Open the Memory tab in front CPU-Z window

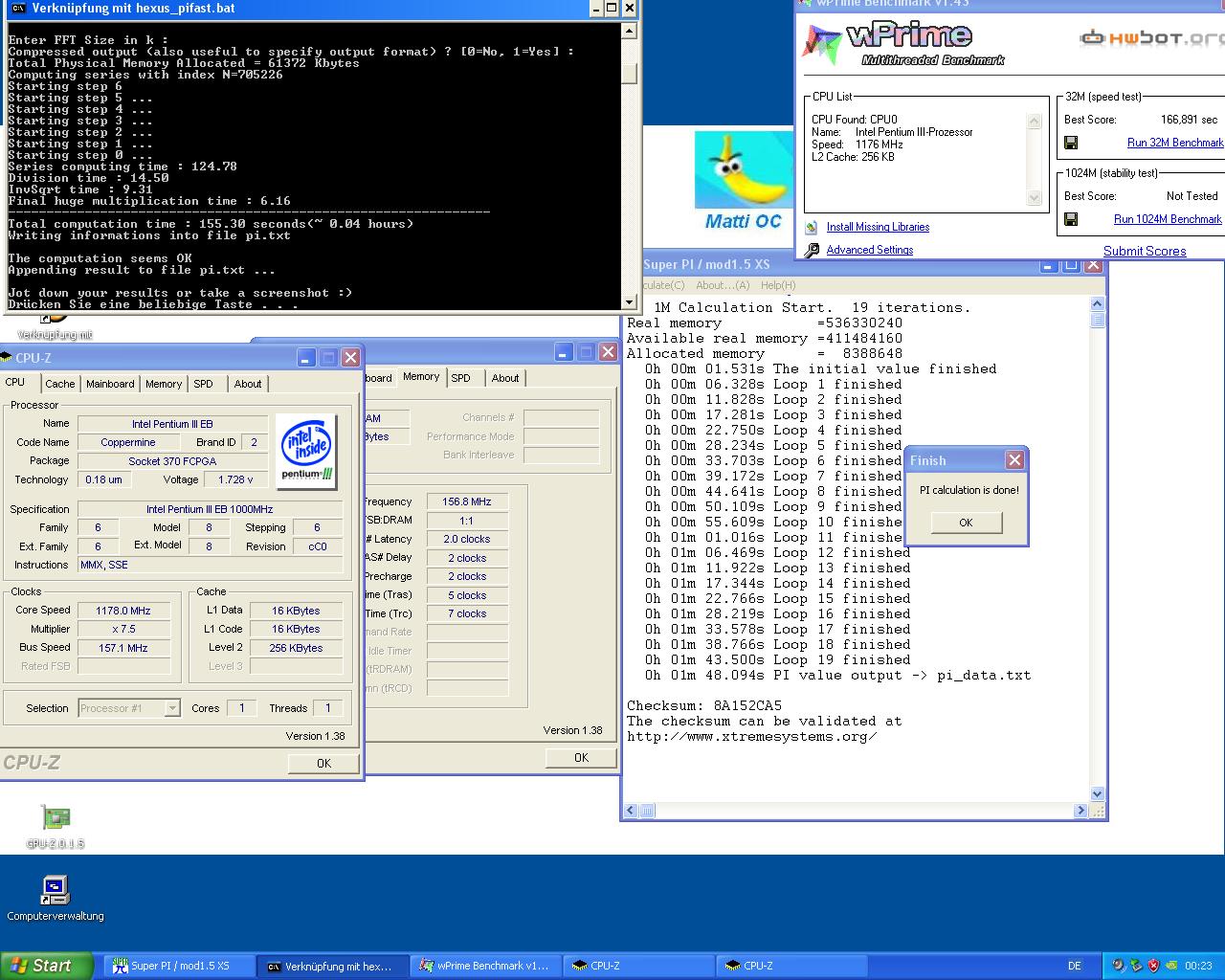(164, 384)
